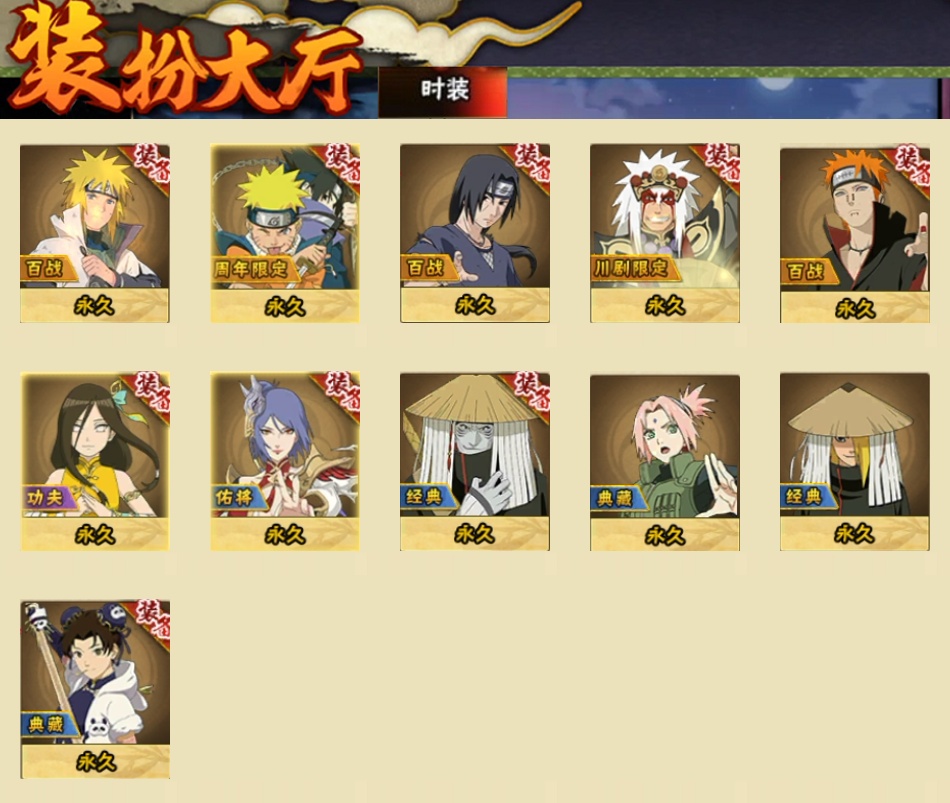Select the blond Minato 百战 costume portrait
This screenshot has width=950, height=803.
tap(95, 233)
